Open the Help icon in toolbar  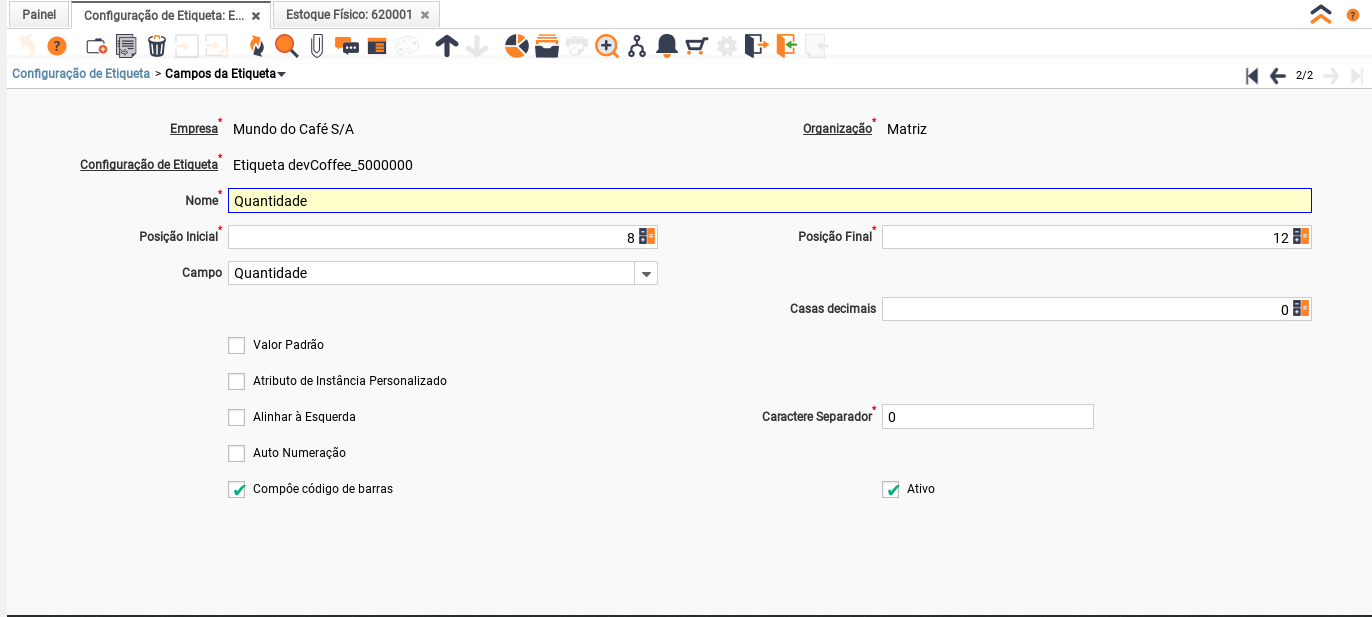click(x=57, y=46)
